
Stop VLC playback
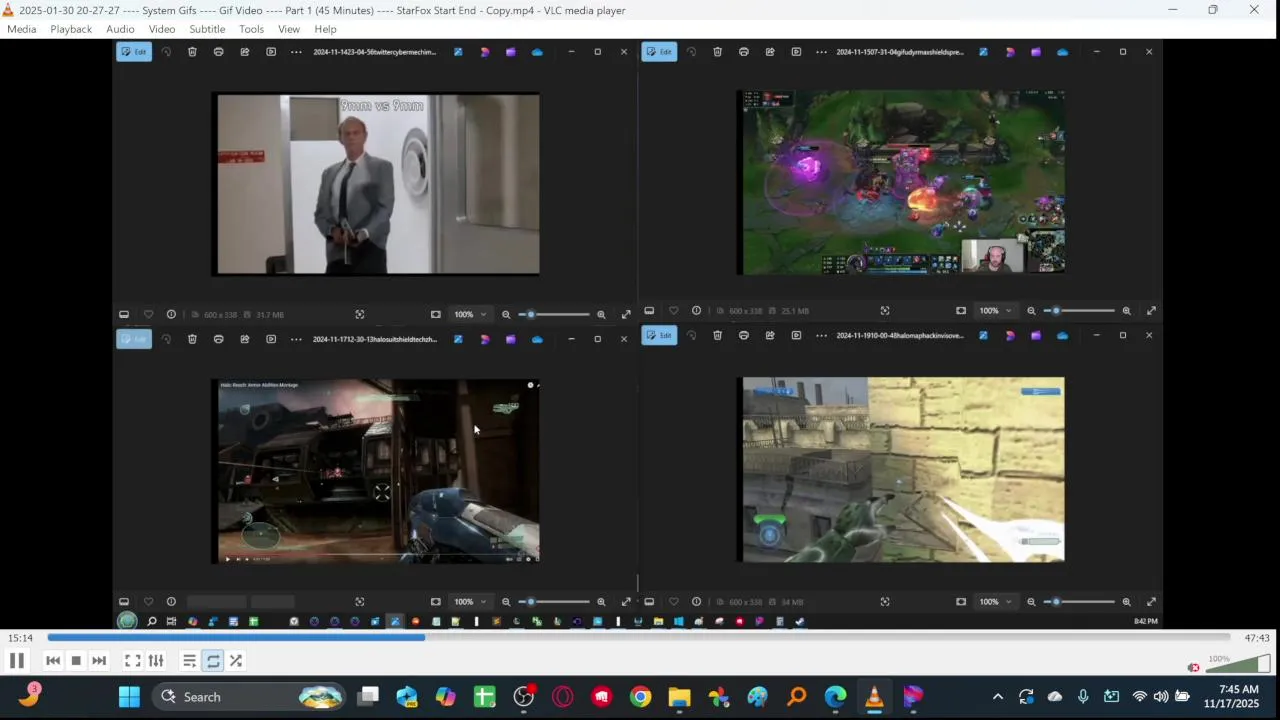(x=76, y=661)
